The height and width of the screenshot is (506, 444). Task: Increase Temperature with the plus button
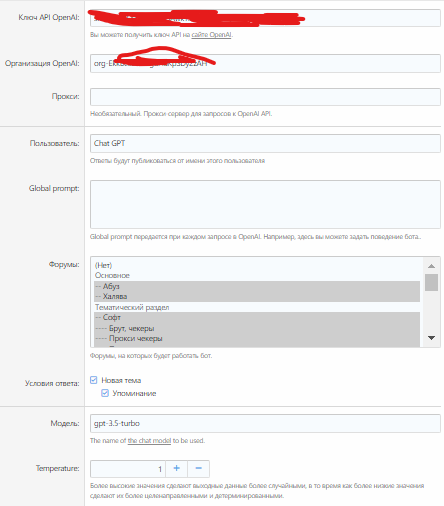click(177, 469)
